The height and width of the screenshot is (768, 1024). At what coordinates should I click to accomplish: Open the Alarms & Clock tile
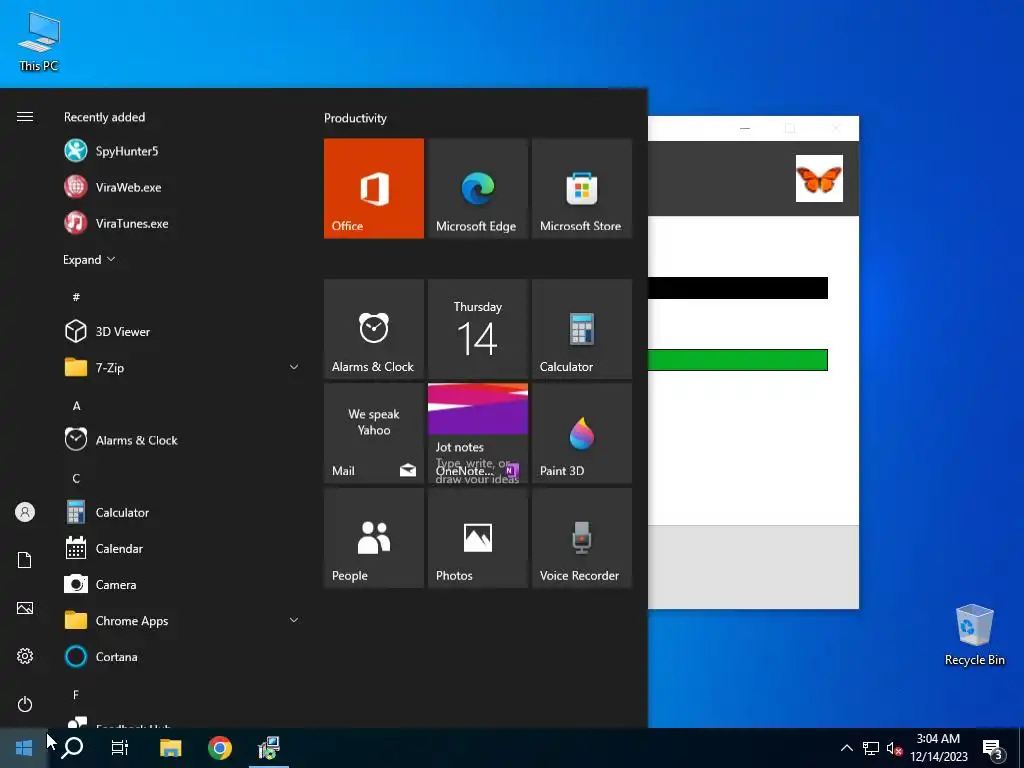(374, 328)
